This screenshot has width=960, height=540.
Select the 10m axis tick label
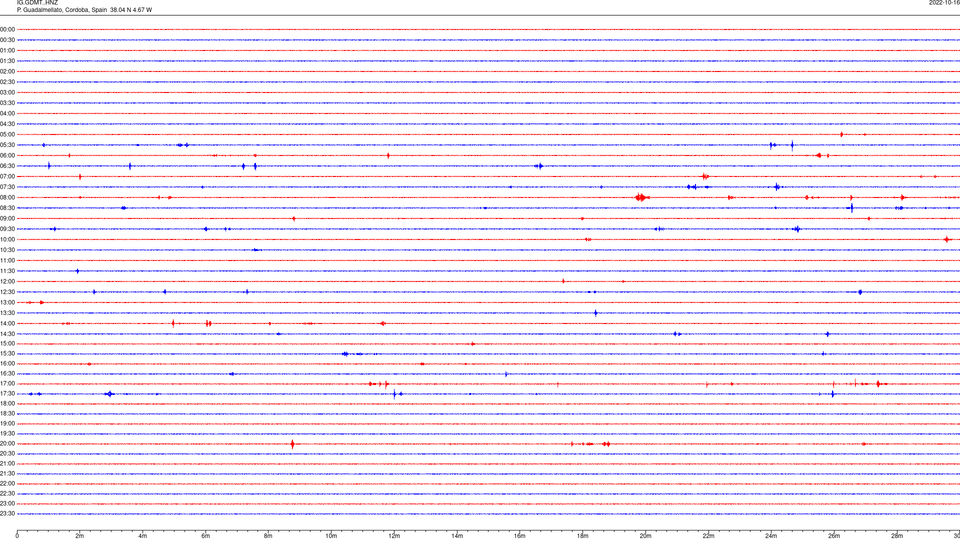(331, 536)
